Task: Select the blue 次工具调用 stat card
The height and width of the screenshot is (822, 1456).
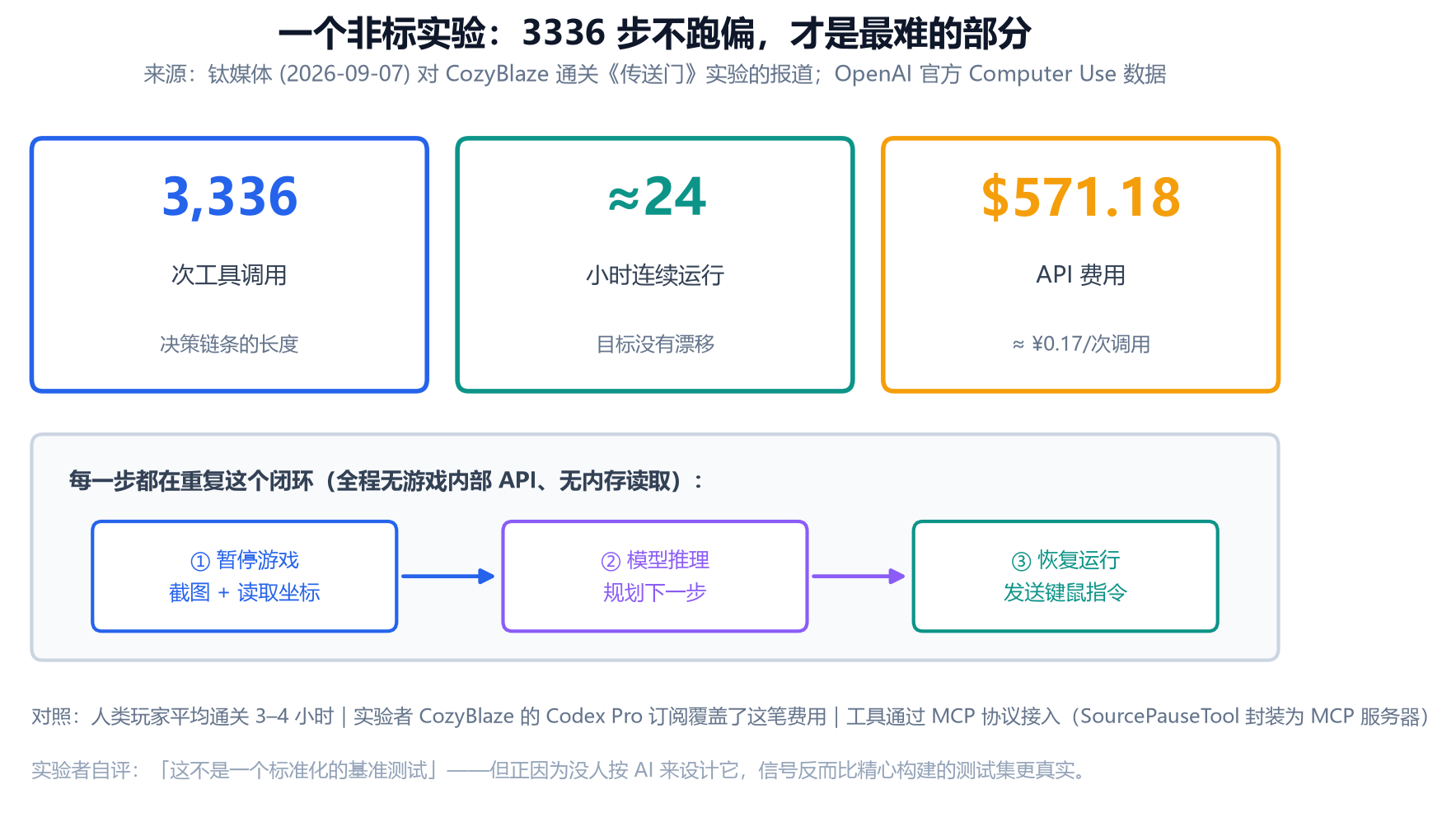Action: 229,264
